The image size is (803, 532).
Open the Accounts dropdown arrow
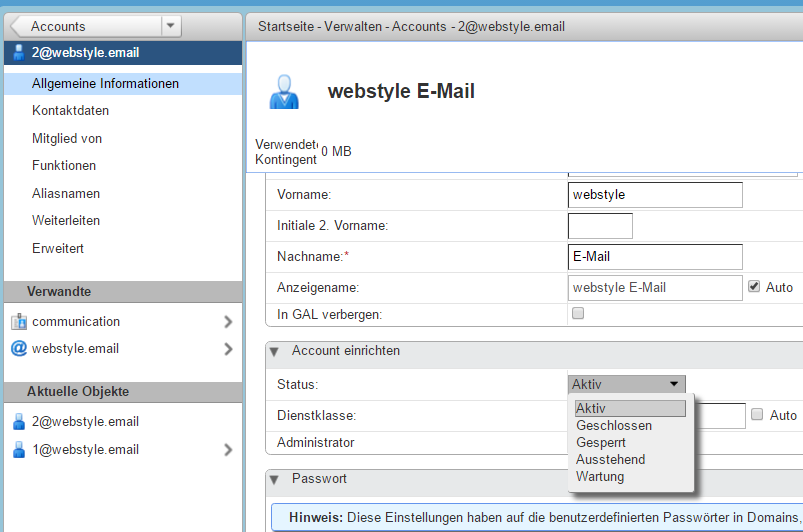[x=170, y=26]
